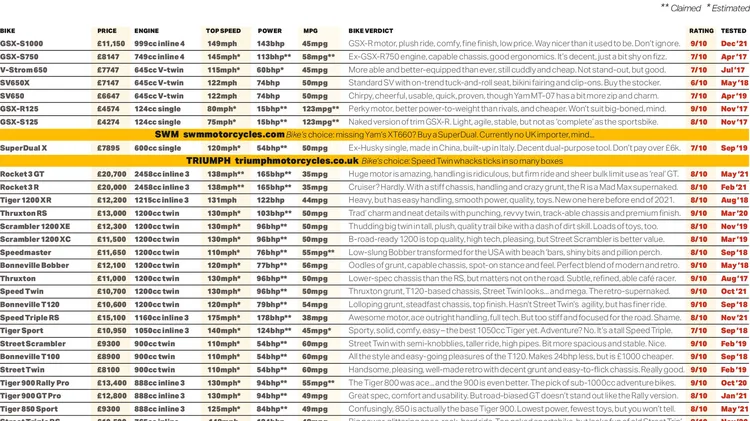Select the Tiger Sport bike name

point(22,330)
